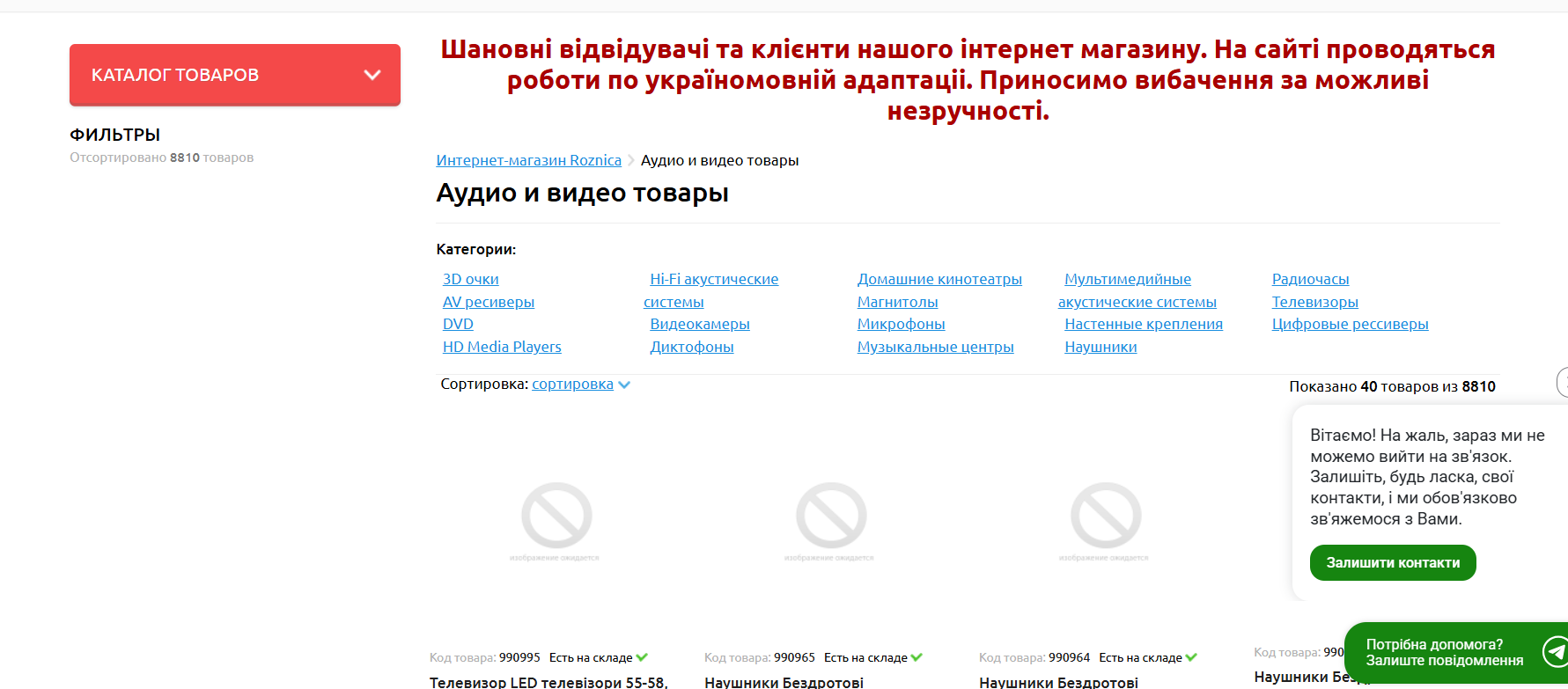Screen dimensions: 1568x689
Task: Open the 3D очки category
Action: pyautogui.click(x=470, y=279)
